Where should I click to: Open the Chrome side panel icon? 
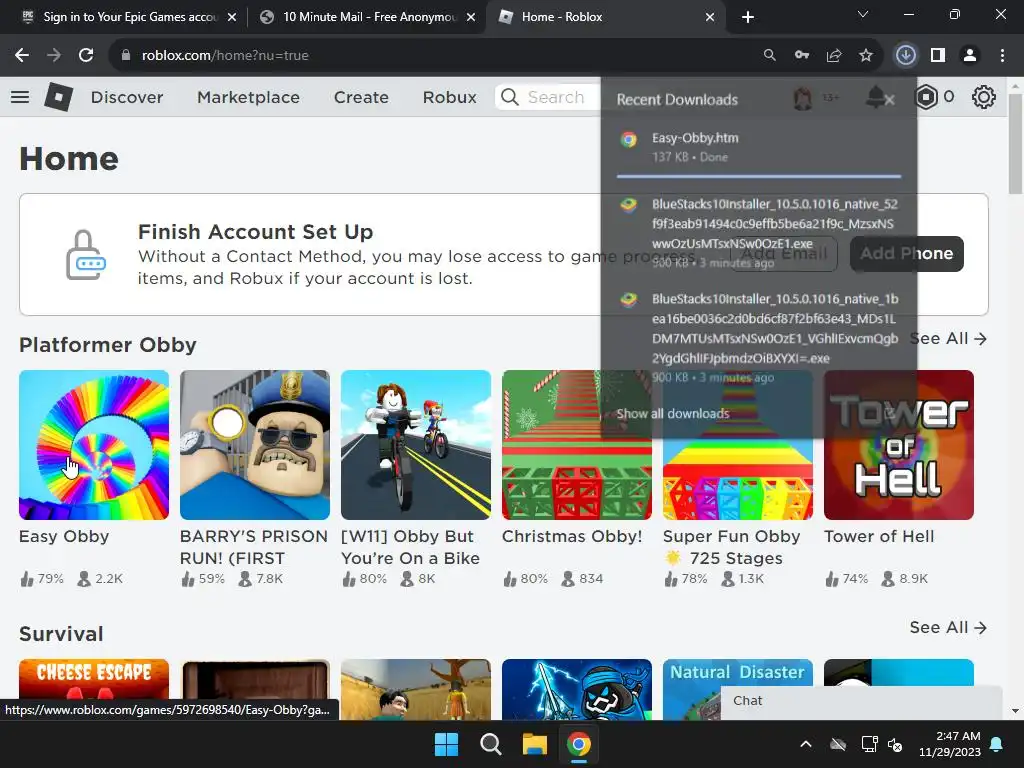click(938, 56)
